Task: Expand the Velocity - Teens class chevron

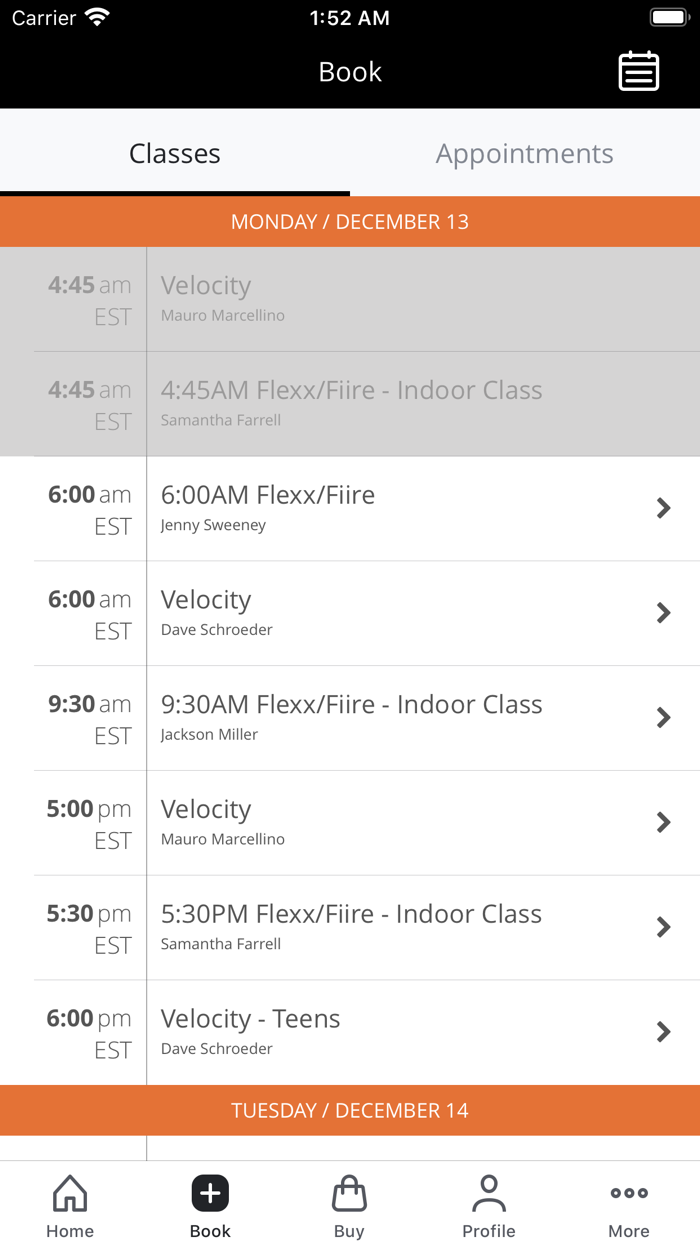Action: (x=663, y=1032)
